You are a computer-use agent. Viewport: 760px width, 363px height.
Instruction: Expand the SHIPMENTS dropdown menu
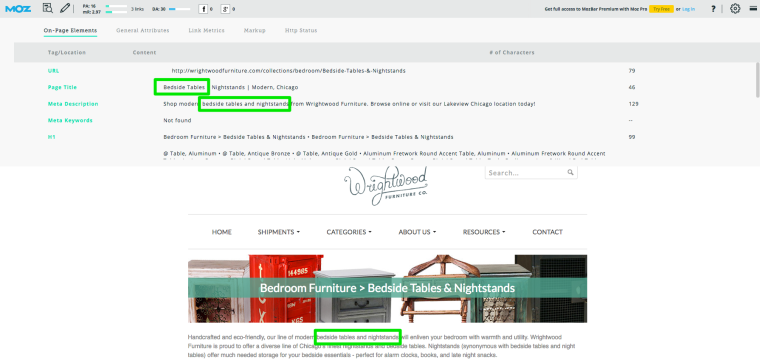279,232
